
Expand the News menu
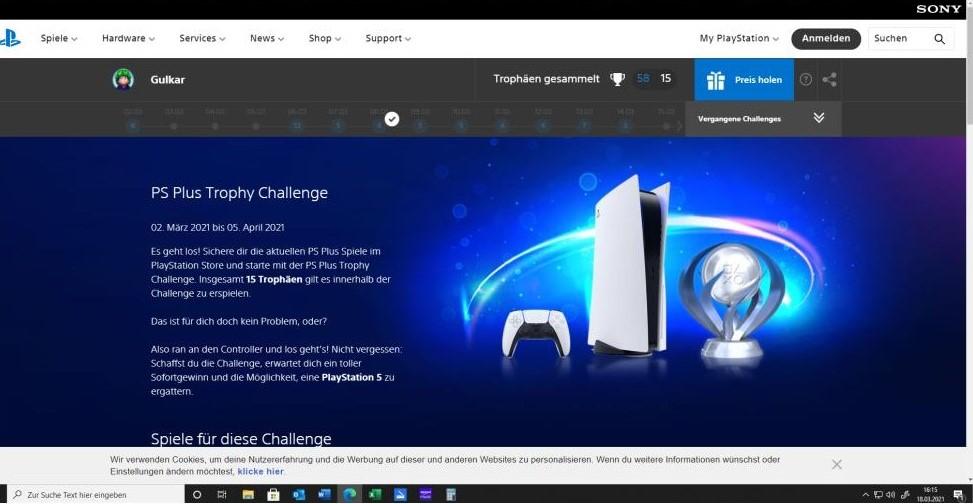coord(267,38)
